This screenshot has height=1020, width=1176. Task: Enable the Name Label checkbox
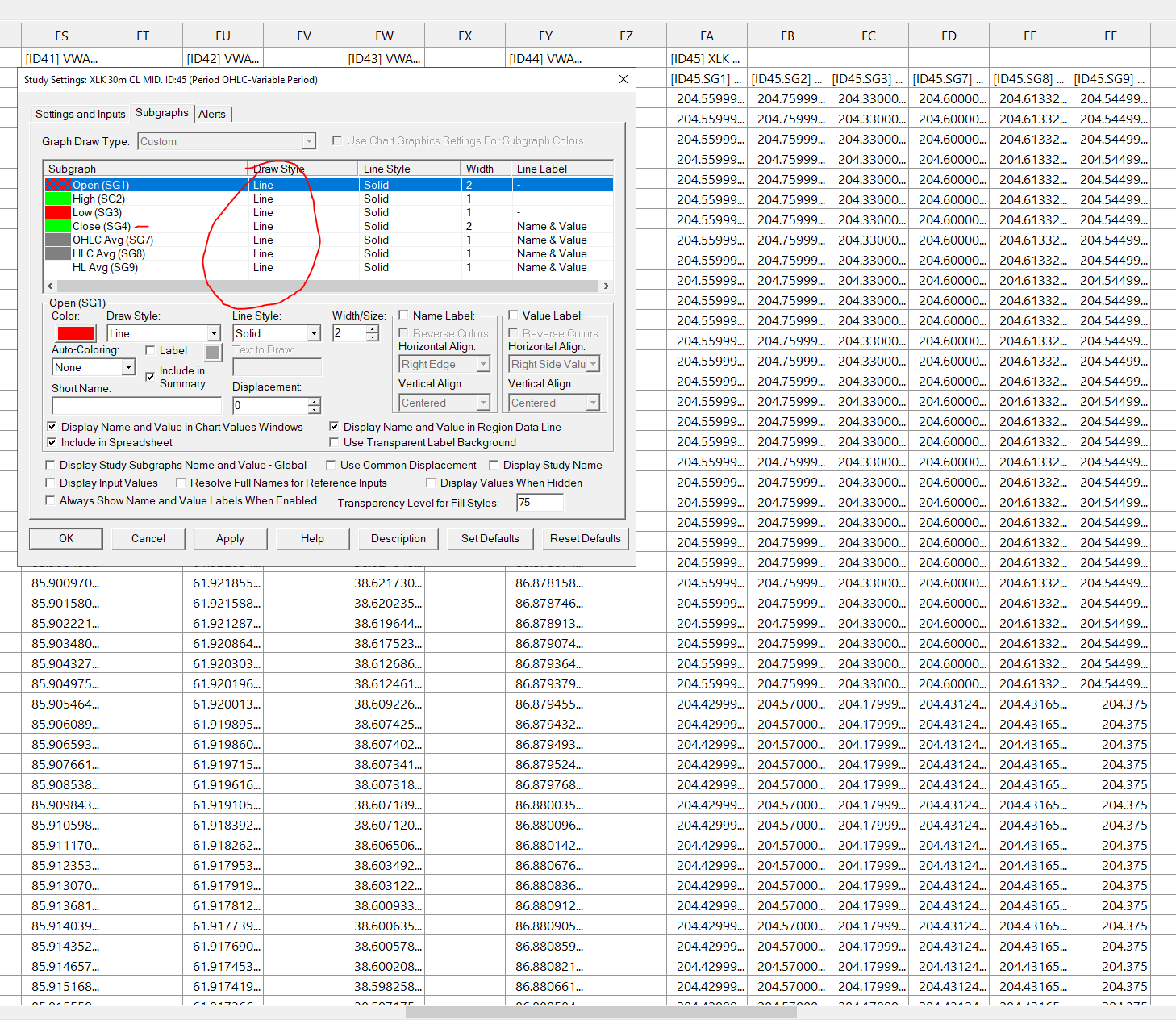[404, 316]
